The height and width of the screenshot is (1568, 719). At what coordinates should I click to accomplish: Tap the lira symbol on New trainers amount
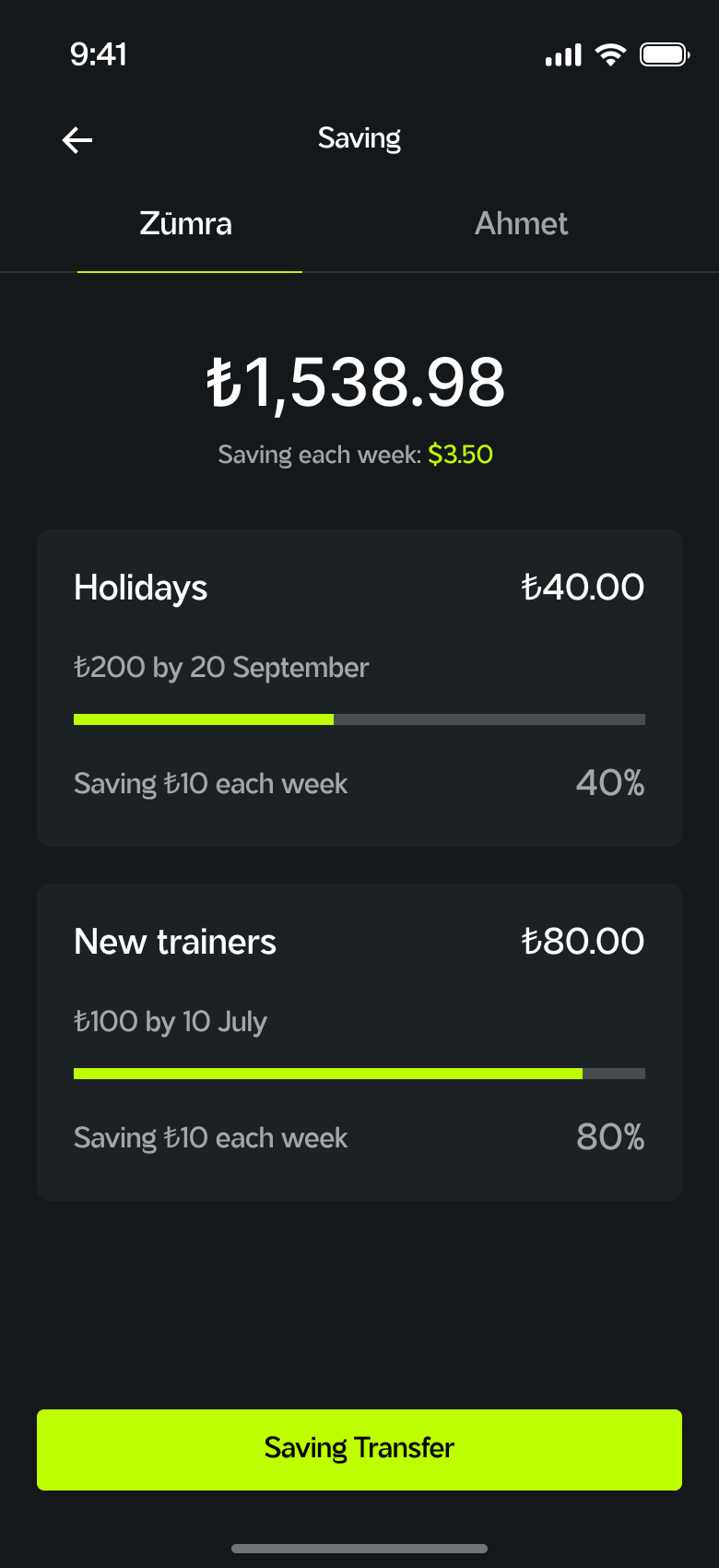(x=533, y=941)
